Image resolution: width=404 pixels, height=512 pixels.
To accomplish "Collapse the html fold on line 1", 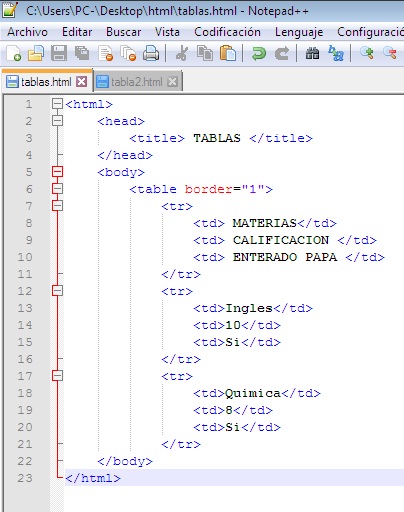I will click(57, 104).
